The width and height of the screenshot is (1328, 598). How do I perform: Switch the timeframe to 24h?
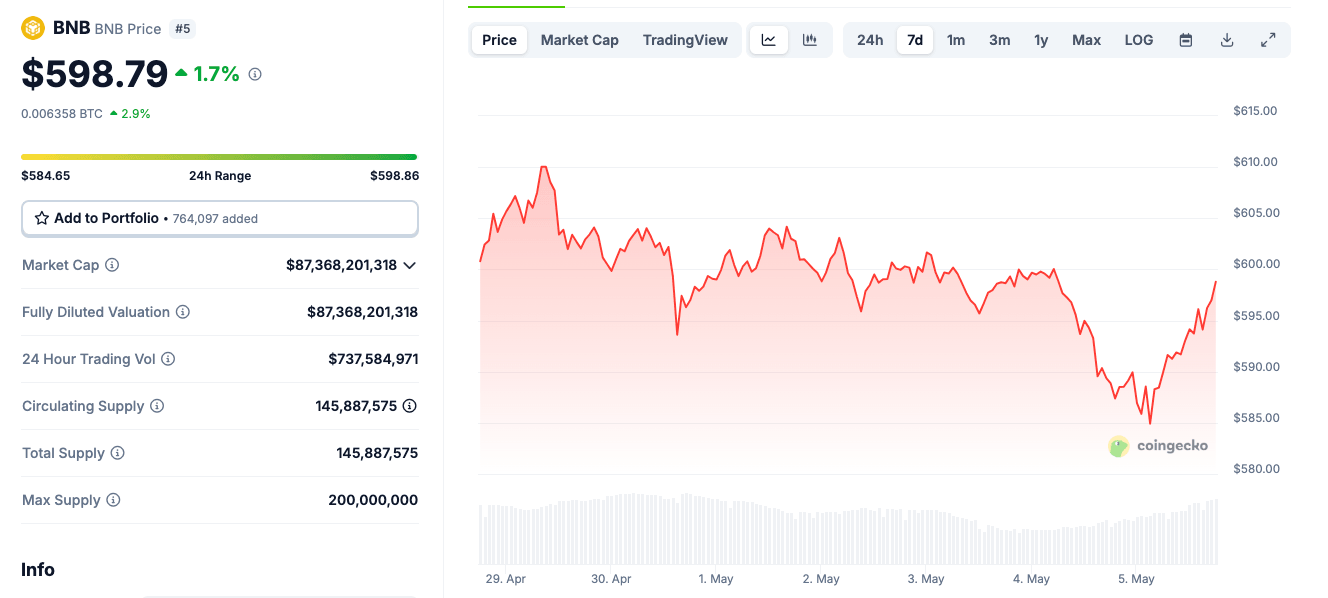(870, 39)
